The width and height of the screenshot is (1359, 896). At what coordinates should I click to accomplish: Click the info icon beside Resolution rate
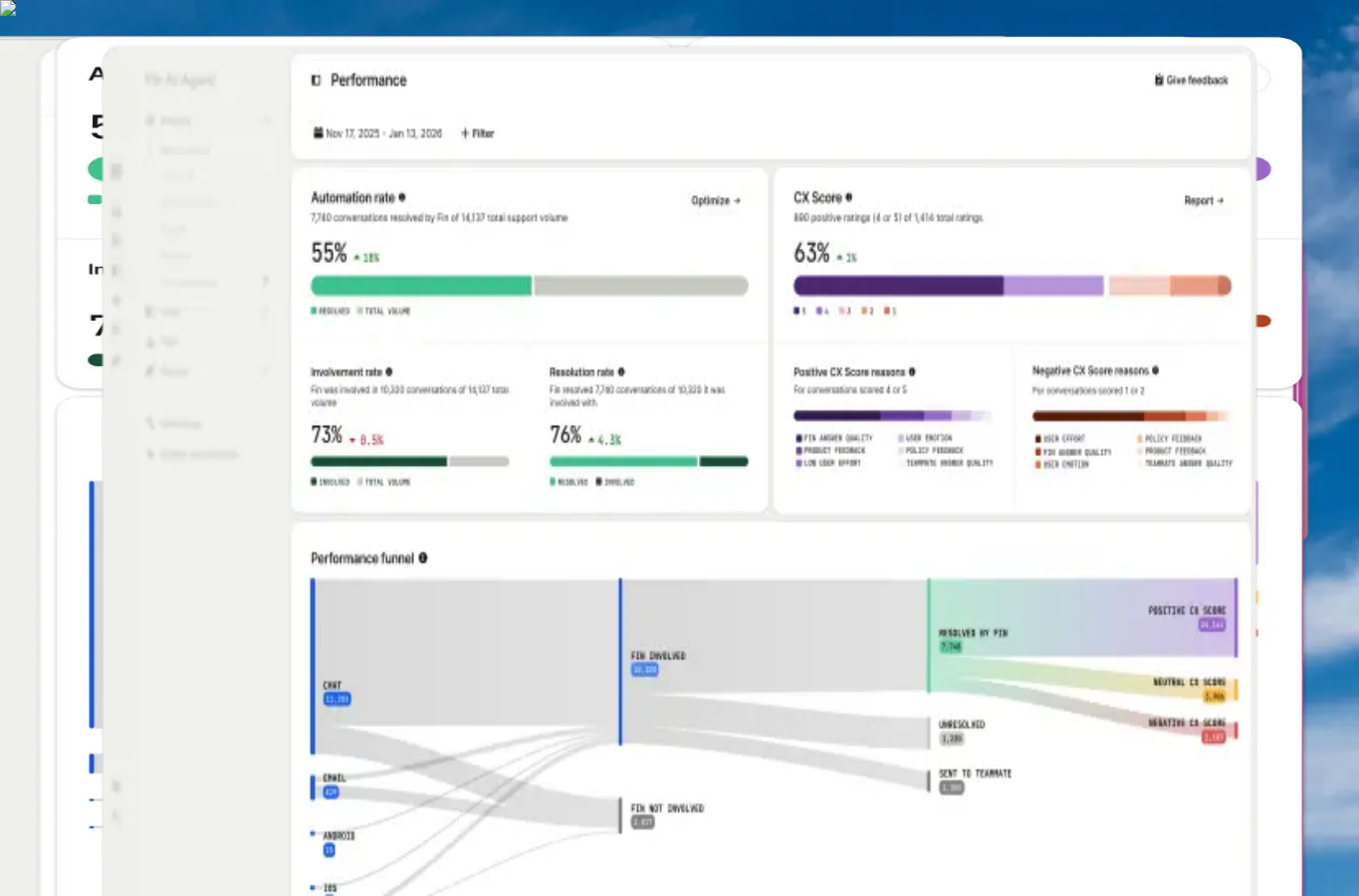[x=621, y=371]
